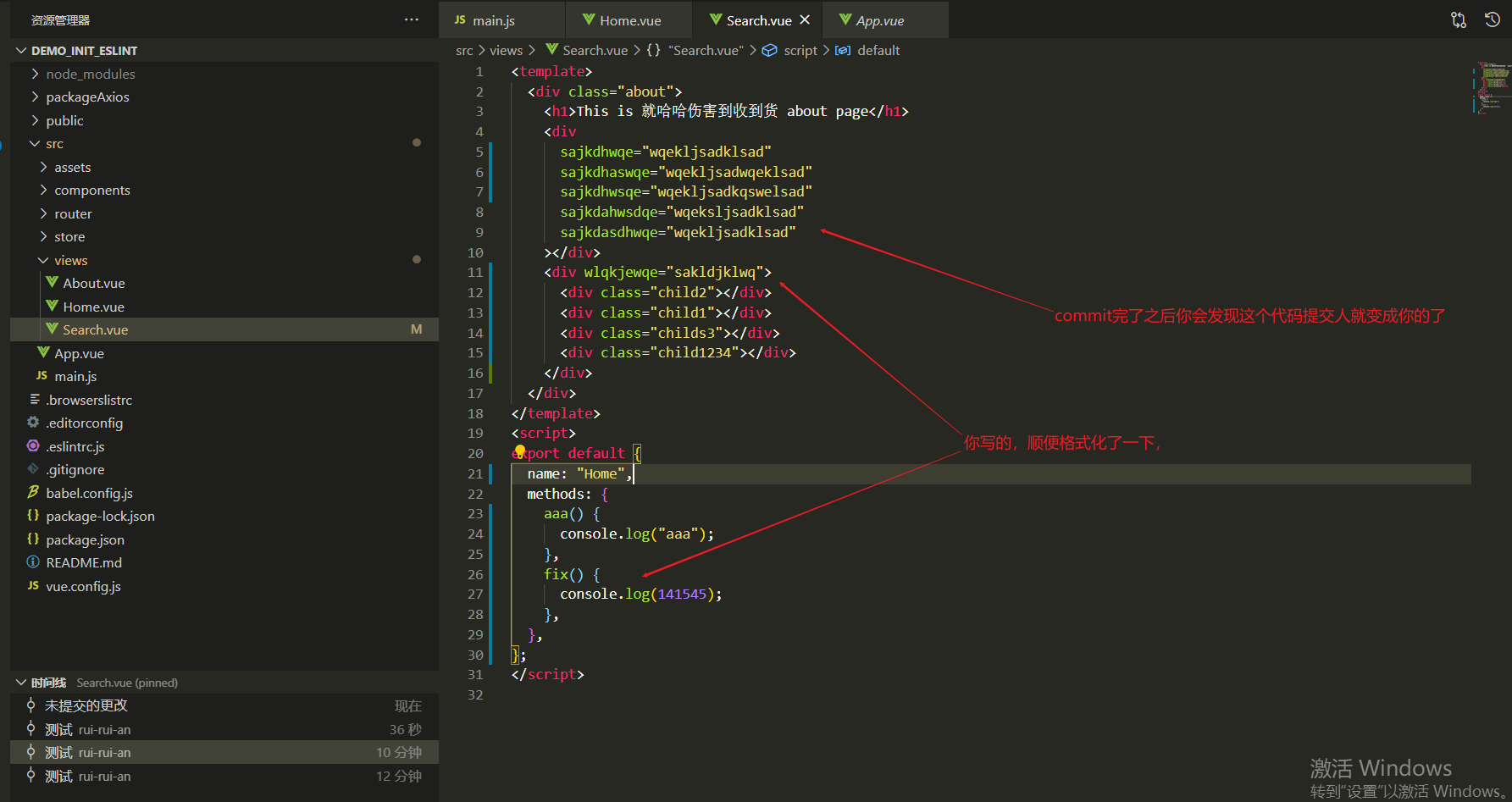The image size is (1512, 802).
Task: Switch to the Home.vue editor tab
Action: coord(629,19)
